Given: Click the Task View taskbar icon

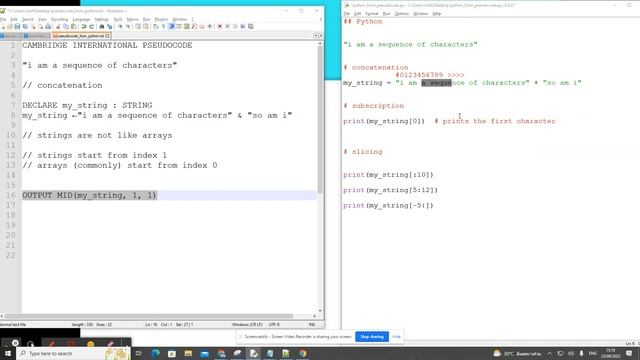Looking at the screenshot, I should 139,353.
